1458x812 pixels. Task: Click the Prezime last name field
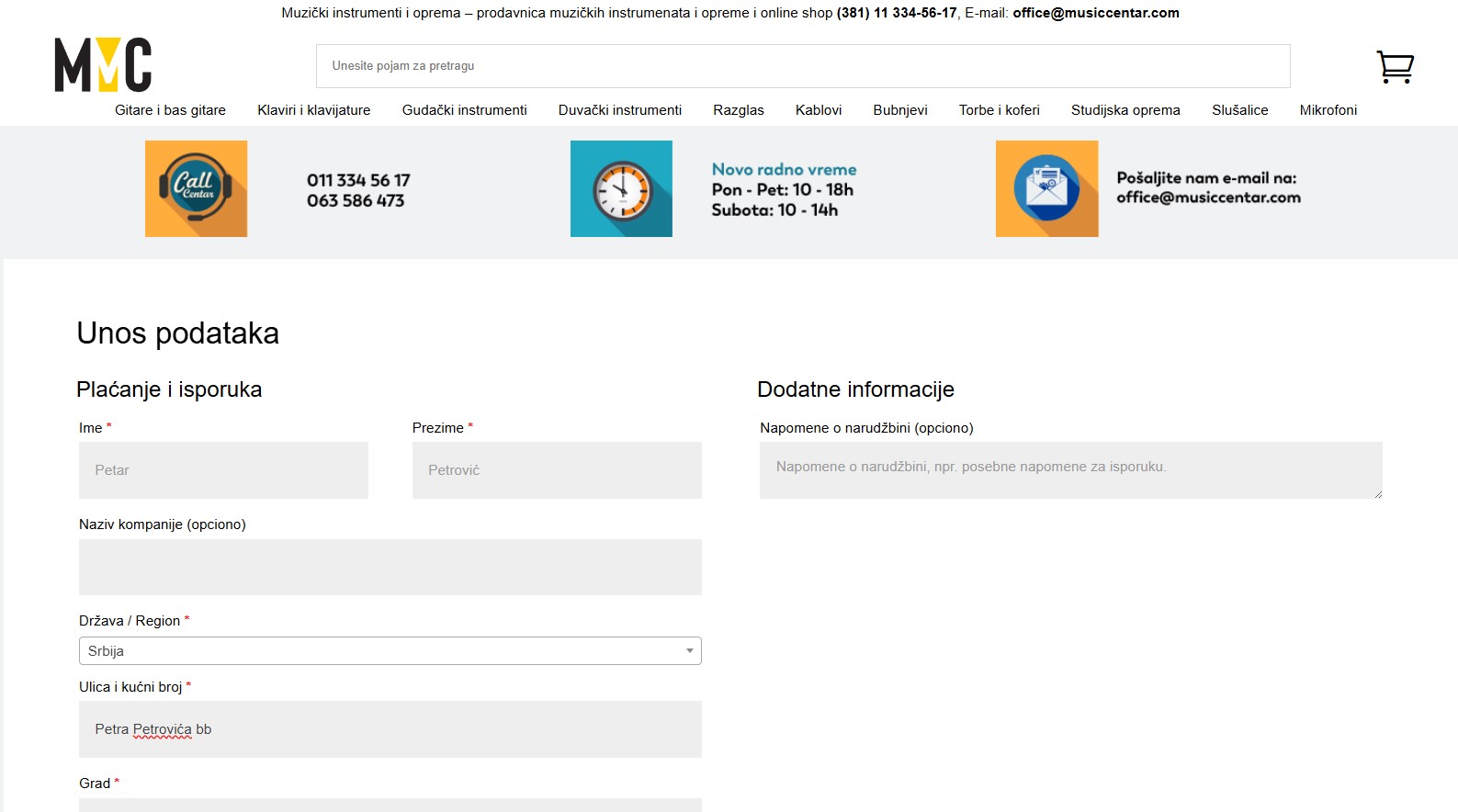(556, 470)
